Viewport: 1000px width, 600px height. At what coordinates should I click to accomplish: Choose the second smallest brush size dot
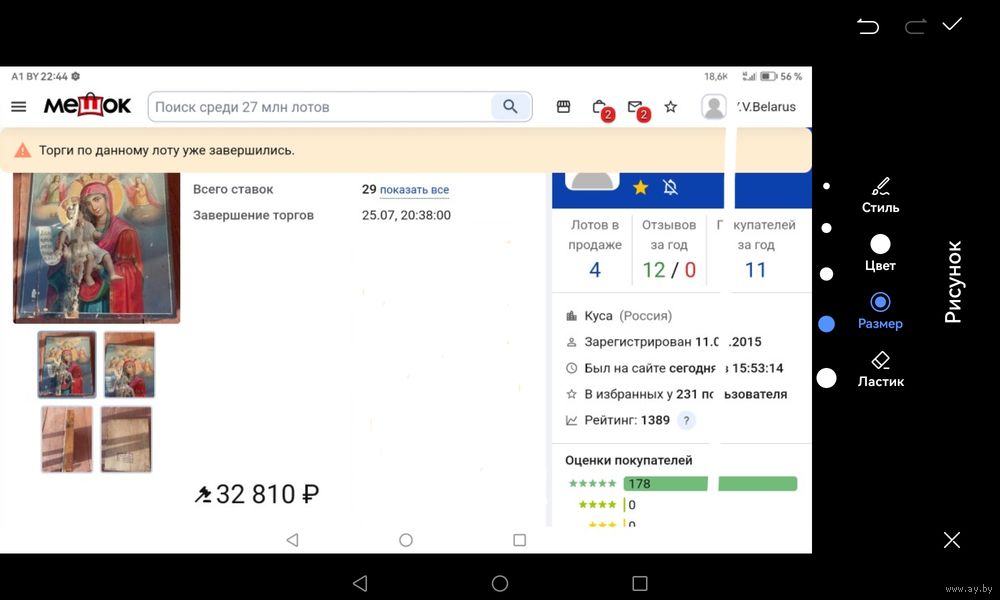(x=827, y=228)
